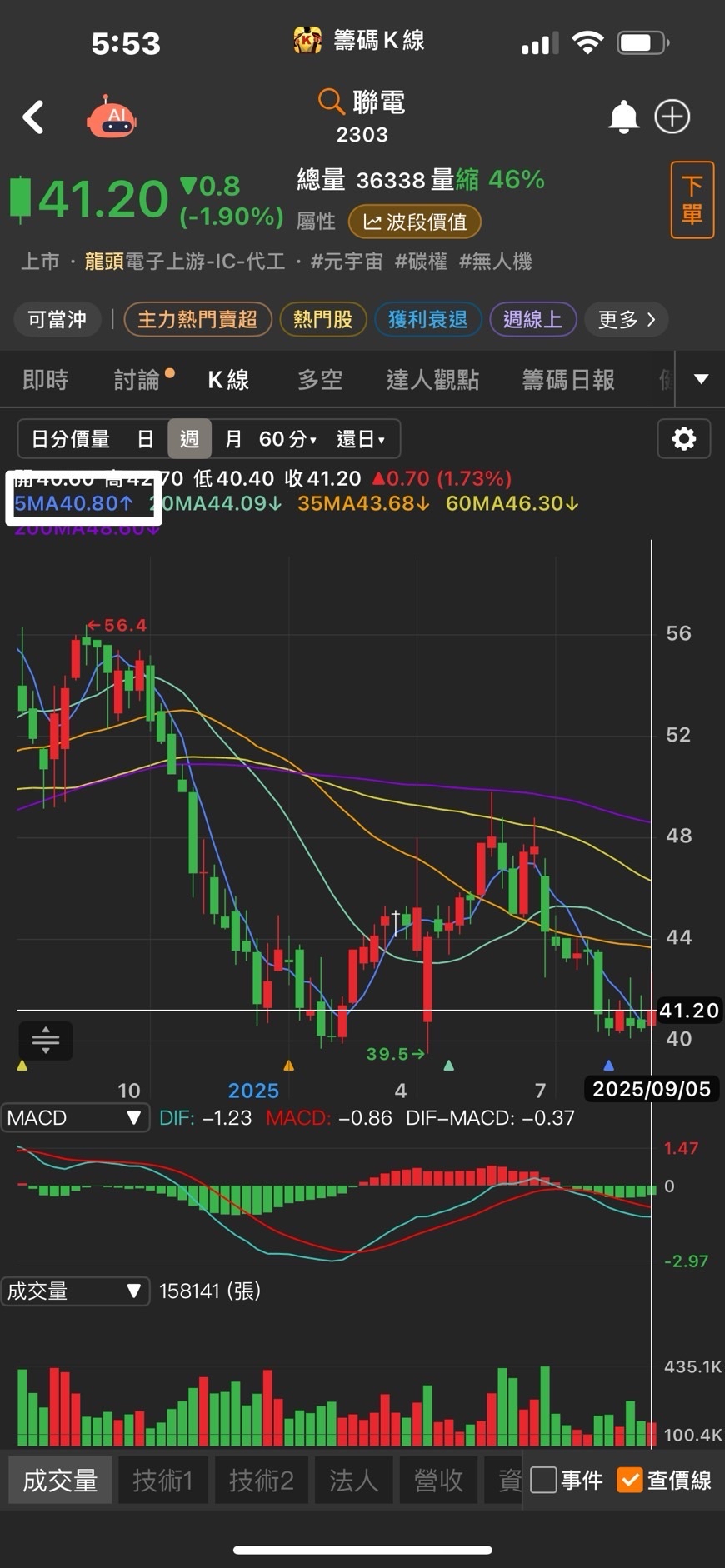Image resolution: width=725 pixels, height=1568 pixels.
Task: Switch to the 討論 tab
Action: tap(137, 380)
